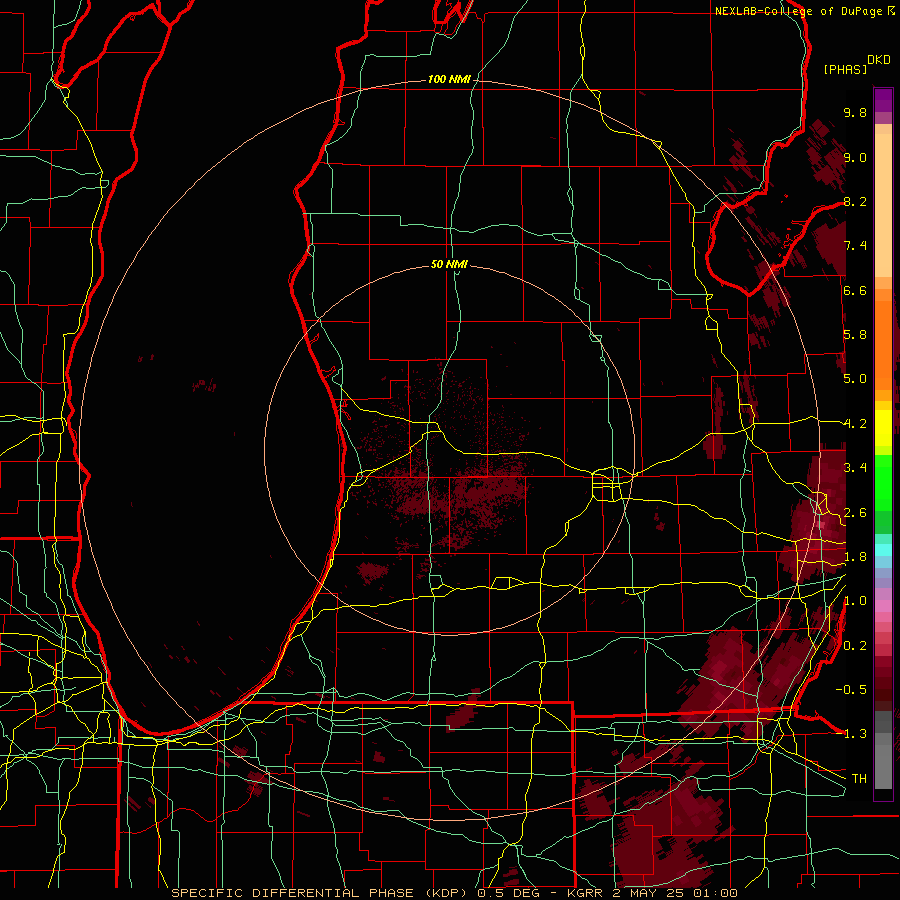Click the 7.4 legend value
The height and width of the screenshot is (900, 900).
pyautogui.click(x=855, y=246)
